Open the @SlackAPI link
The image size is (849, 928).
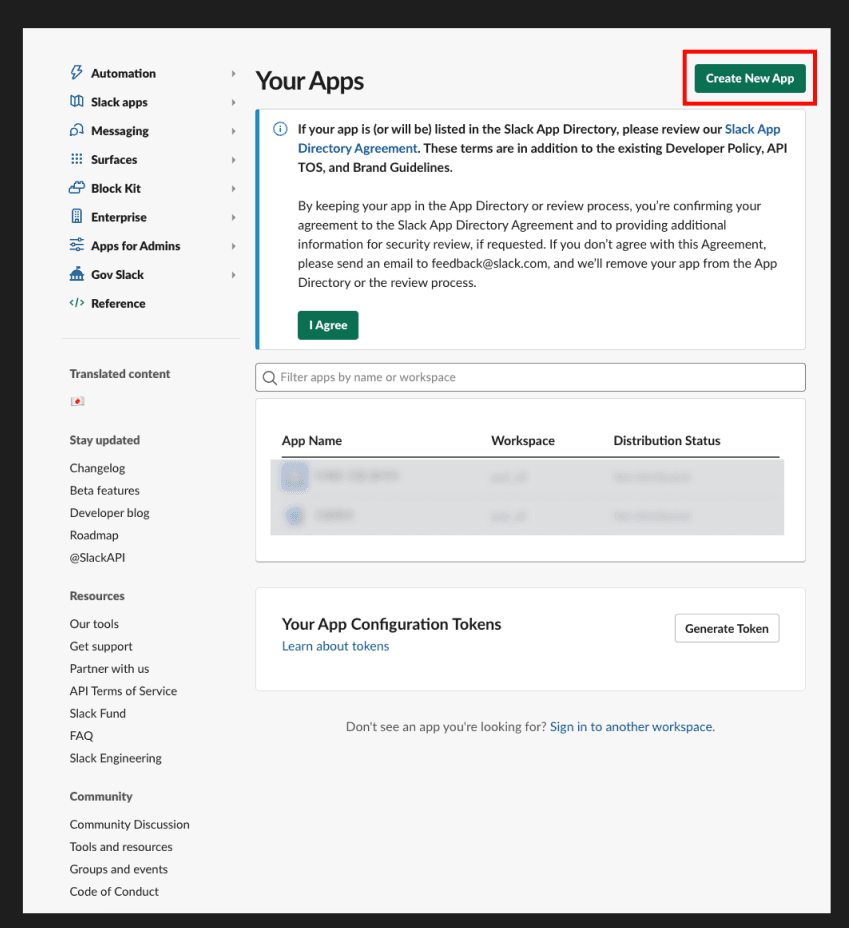pos(98,558)
